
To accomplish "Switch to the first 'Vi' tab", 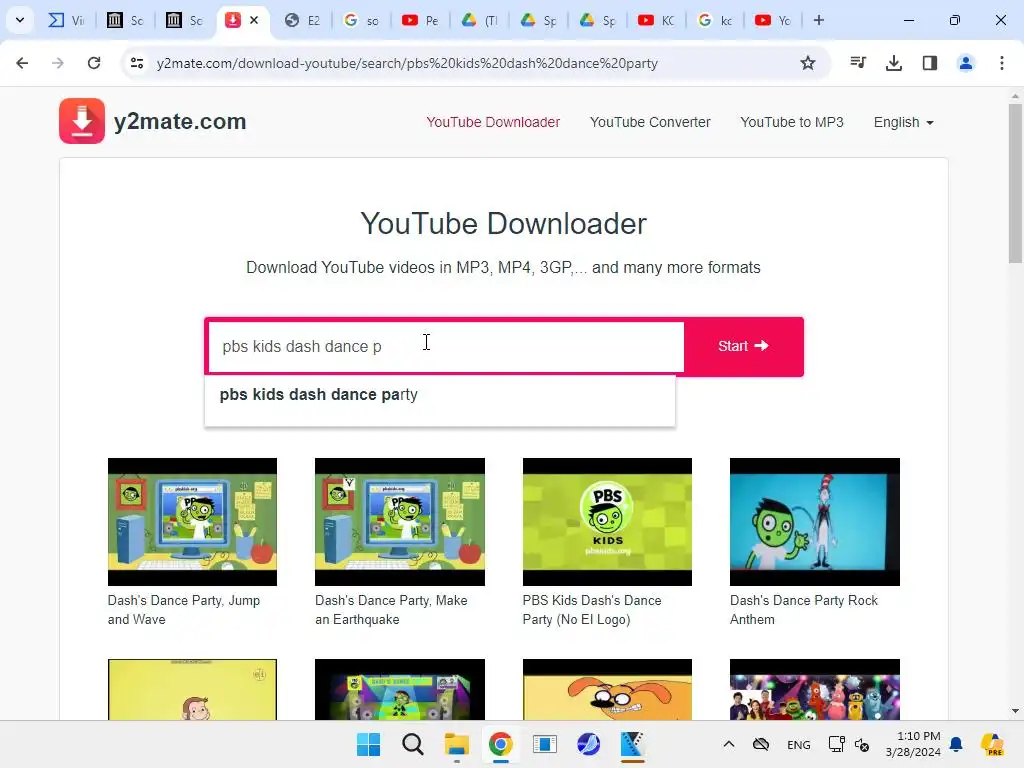I will 67,20.
